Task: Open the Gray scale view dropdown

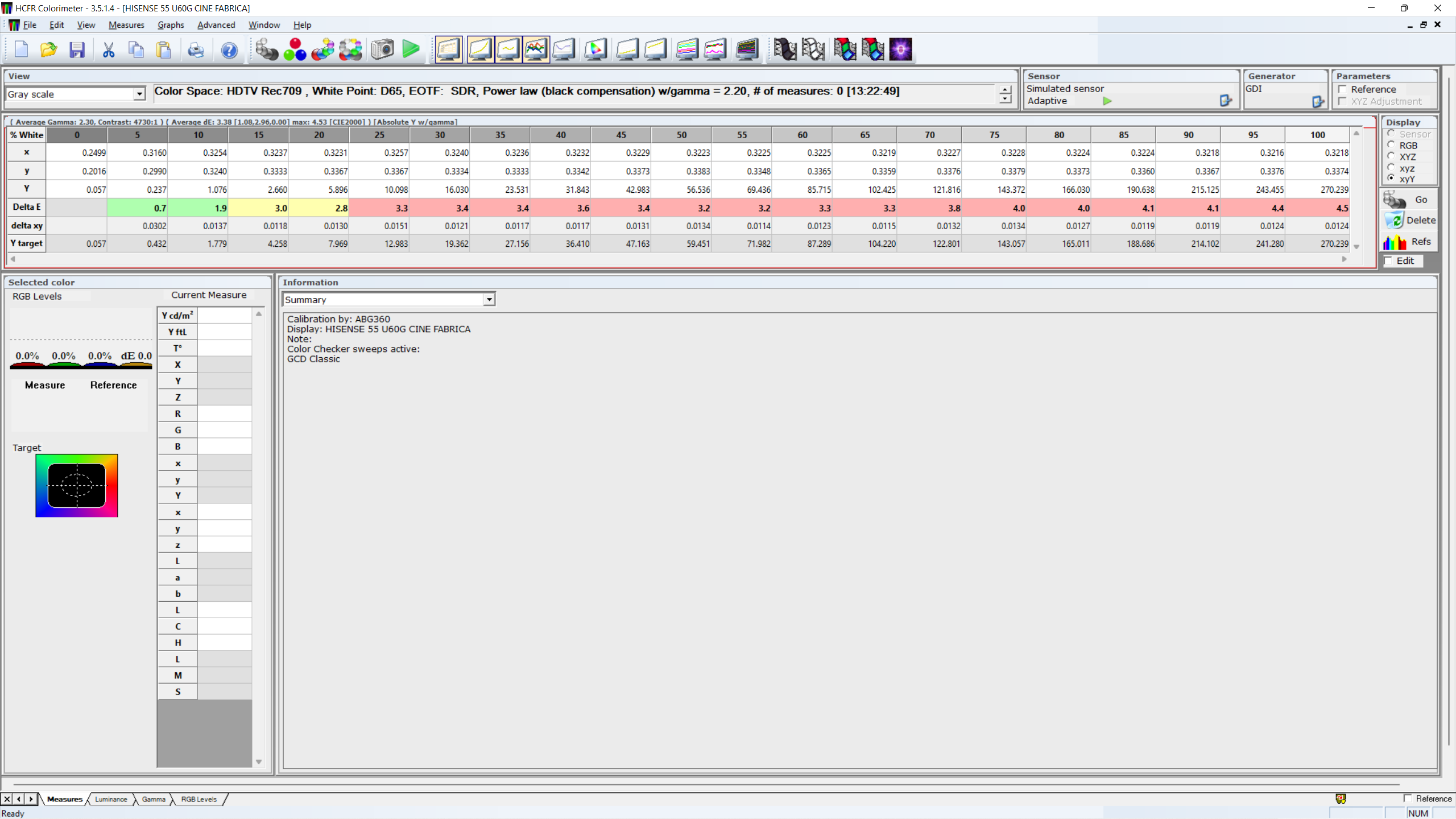Action: 139,94
